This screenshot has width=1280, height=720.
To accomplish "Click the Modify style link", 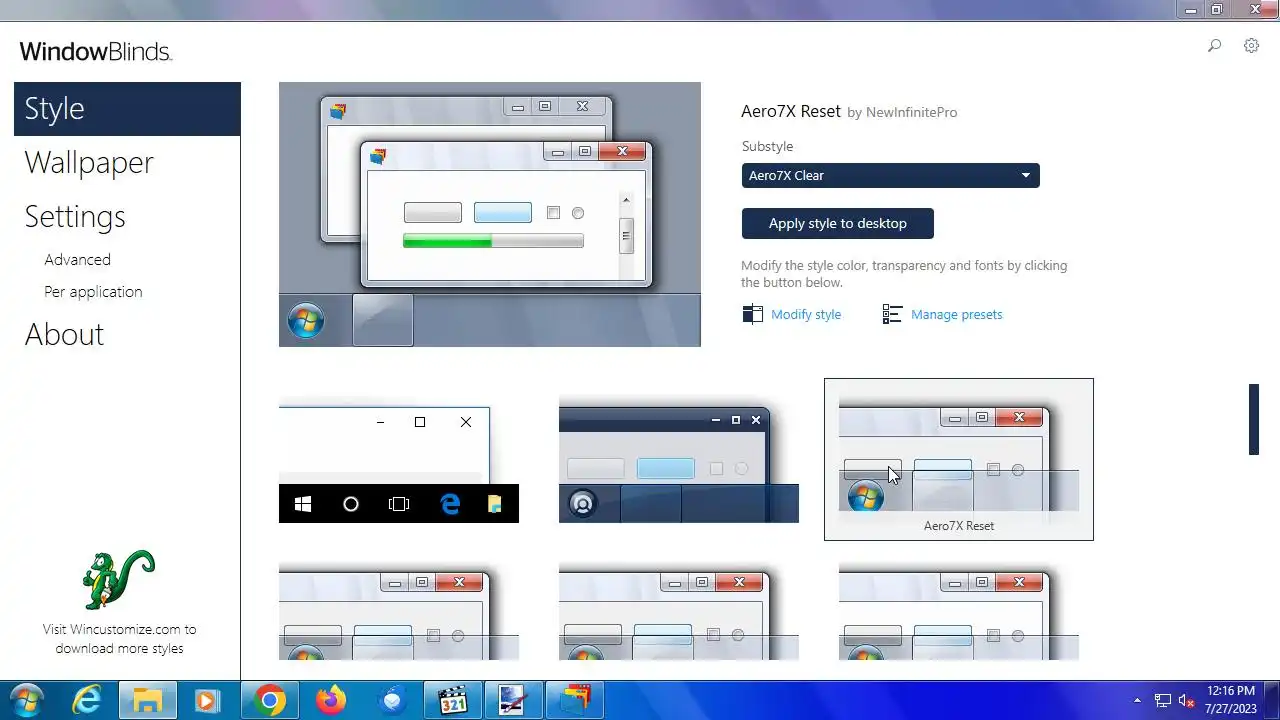I will pyautogui.click(x=806, y=314).
